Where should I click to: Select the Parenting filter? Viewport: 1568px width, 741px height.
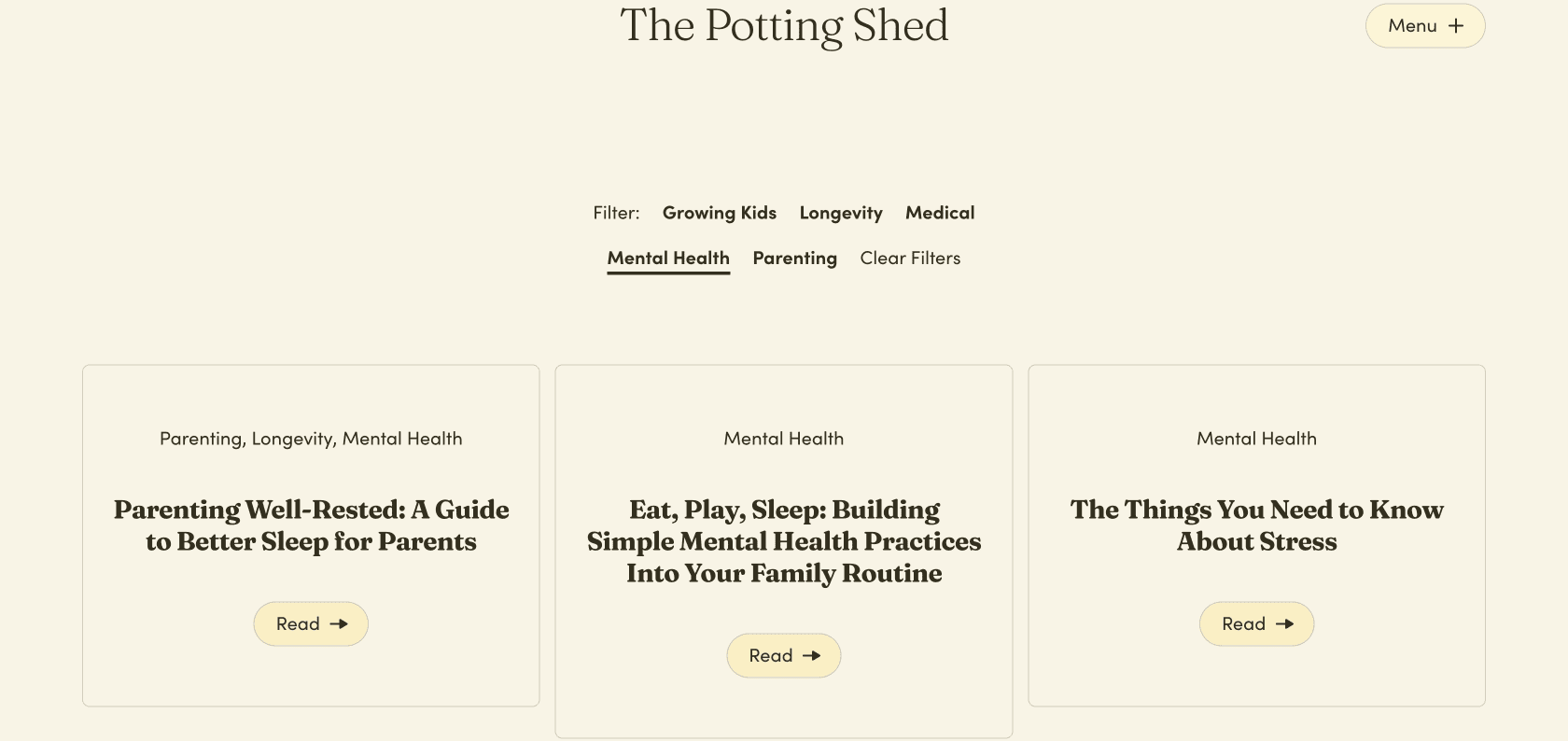pyautogui.click(x=794, y=259)
